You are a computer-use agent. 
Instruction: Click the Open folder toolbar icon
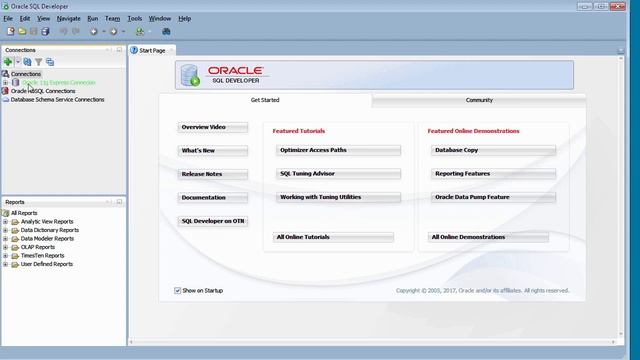[22, 31]
